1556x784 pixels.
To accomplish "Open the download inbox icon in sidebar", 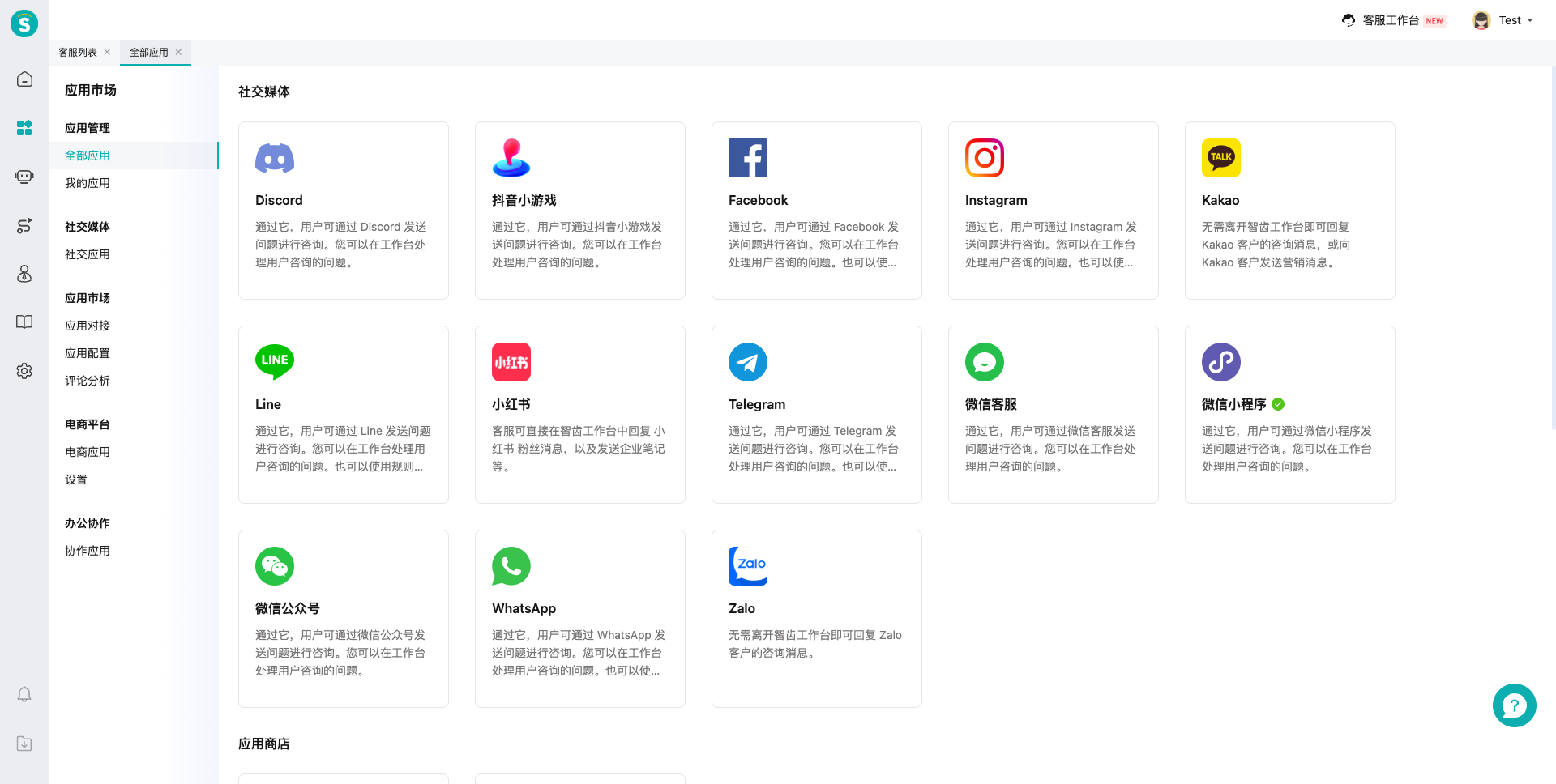I will (24, 744).
